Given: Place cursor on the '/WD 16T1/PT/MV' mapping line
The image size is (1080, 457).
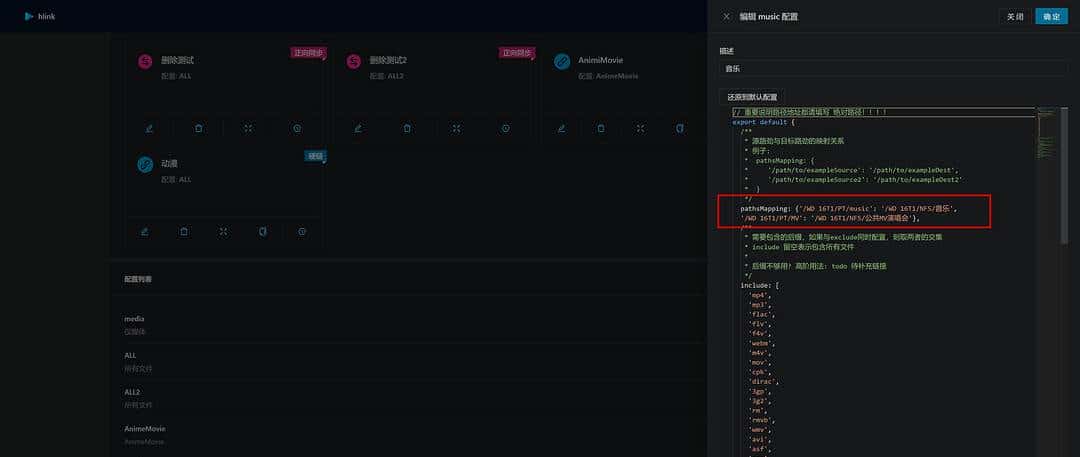Looking at the screenshot, I should (830, 218).
